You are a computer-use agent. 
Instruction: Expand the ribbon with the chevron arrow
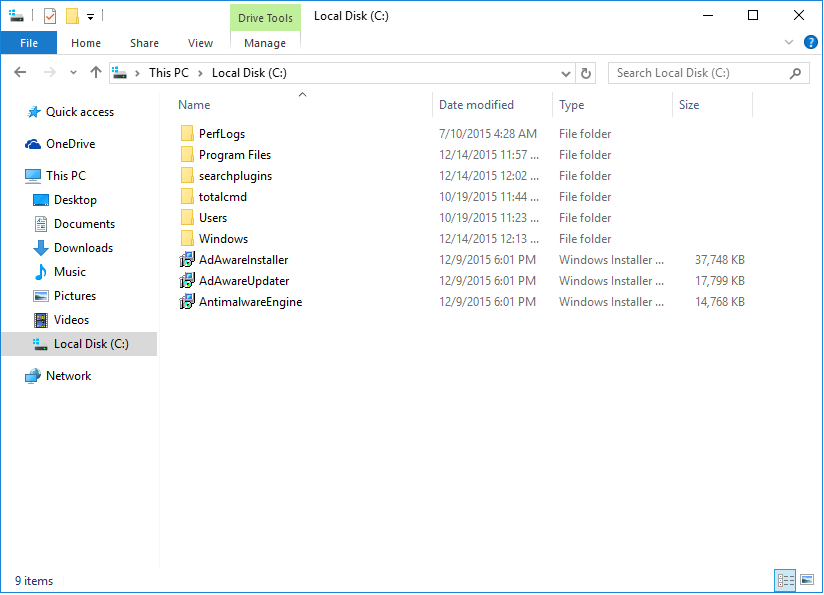click(788, 43)
